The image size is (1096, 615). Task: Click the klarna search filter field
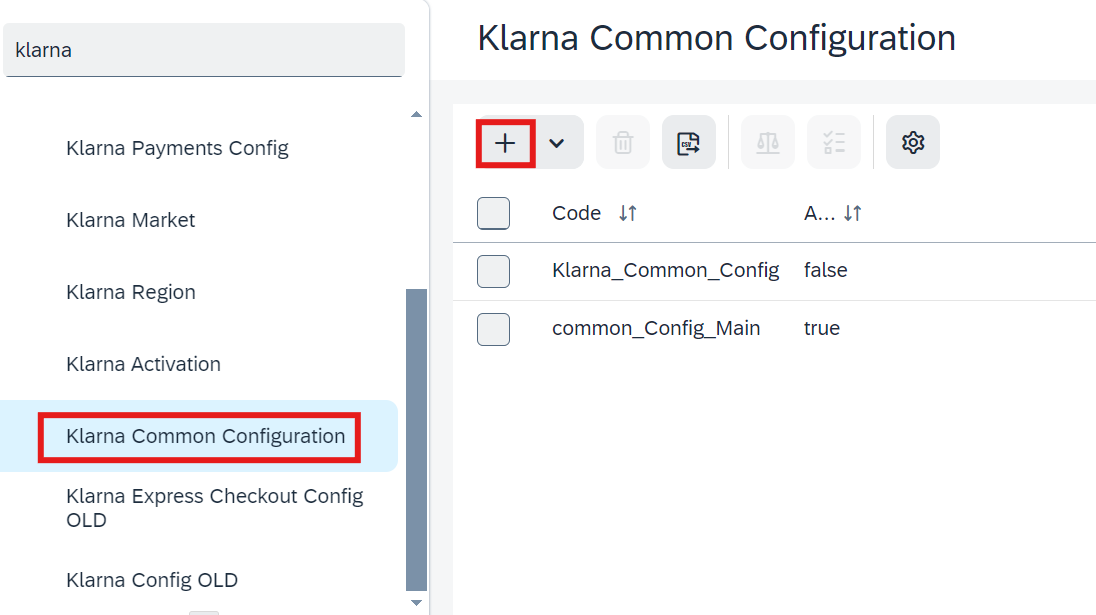pos(204,50)
